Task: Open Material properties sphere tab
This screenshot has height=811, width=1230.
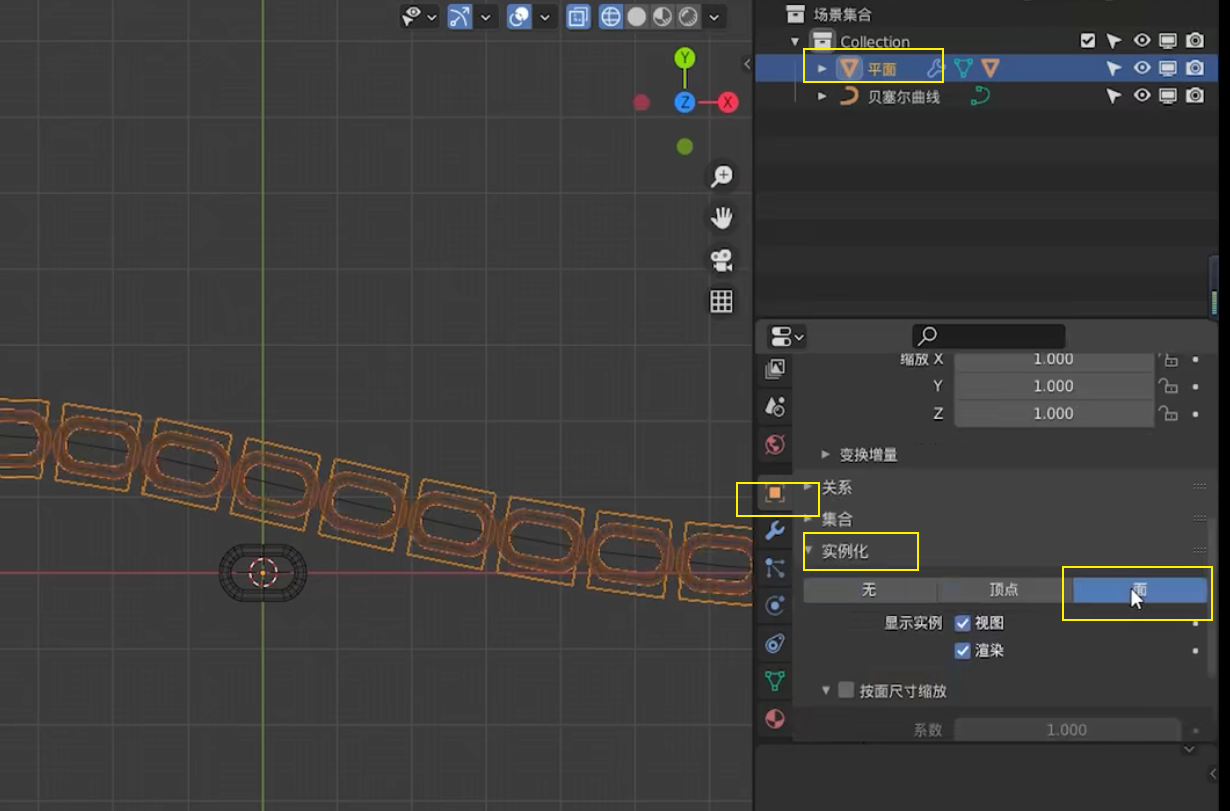Action: pyautogui.click(x=775, y=719)
